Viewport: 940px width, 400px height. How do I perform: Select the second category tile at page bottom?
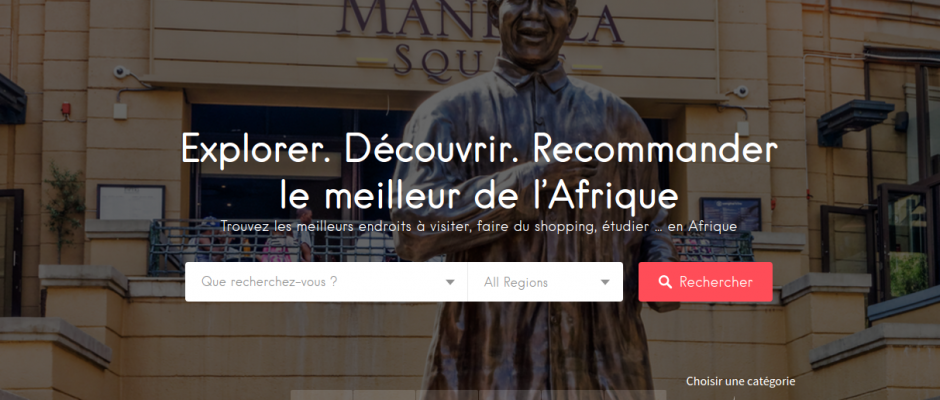(x=384, y=395)
